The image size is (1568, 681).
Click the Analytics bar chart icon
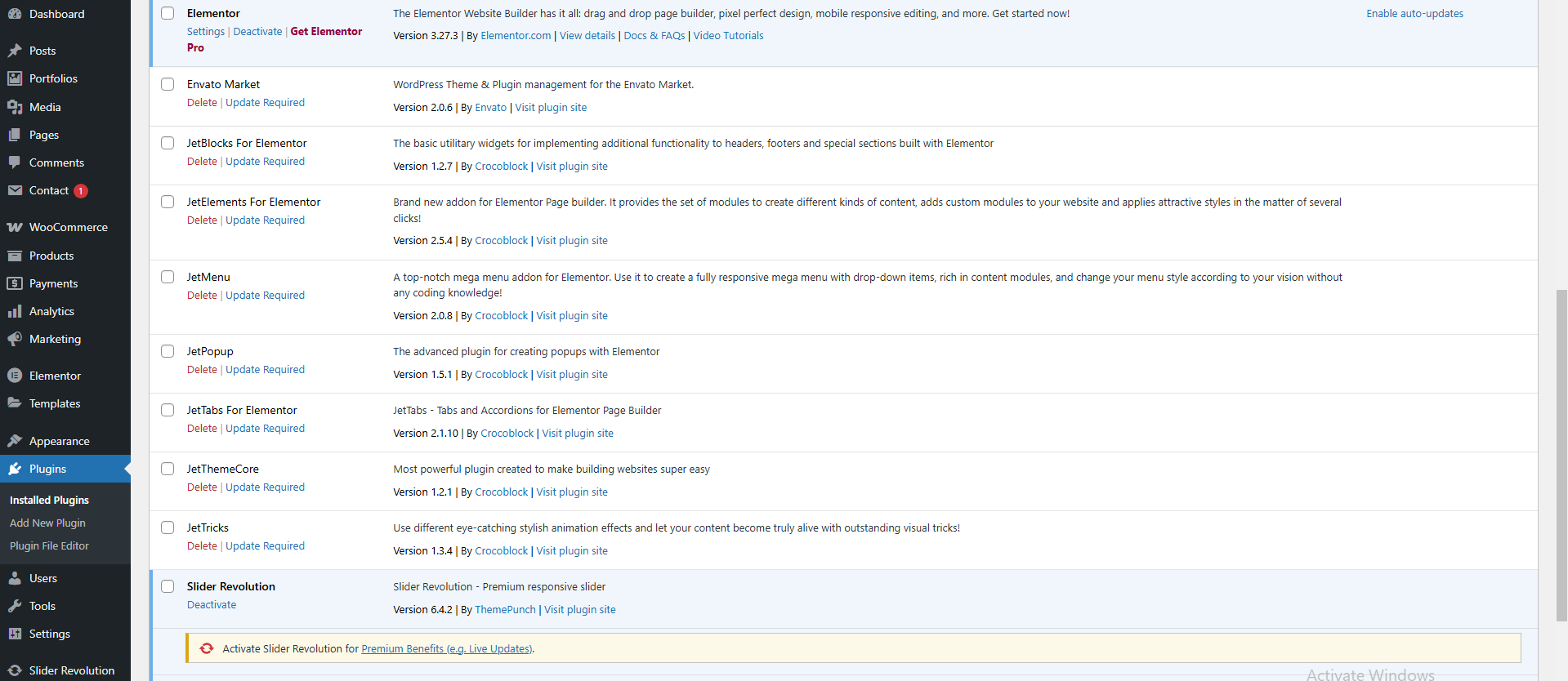15,311
